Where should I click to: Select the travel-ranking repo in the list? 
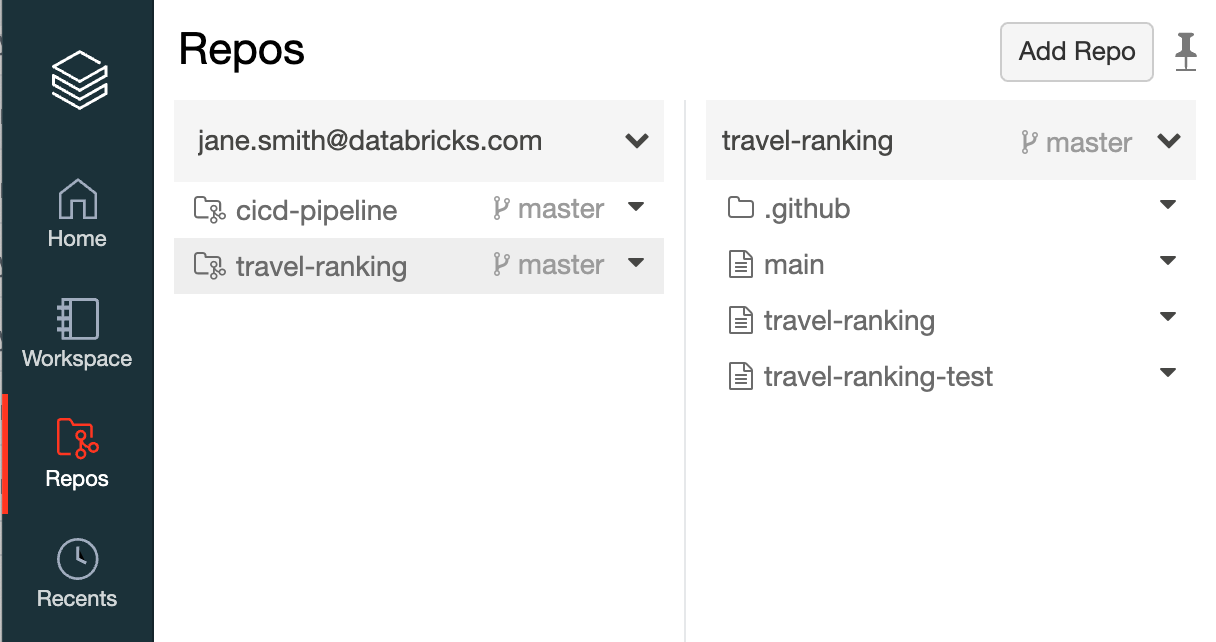321,266
